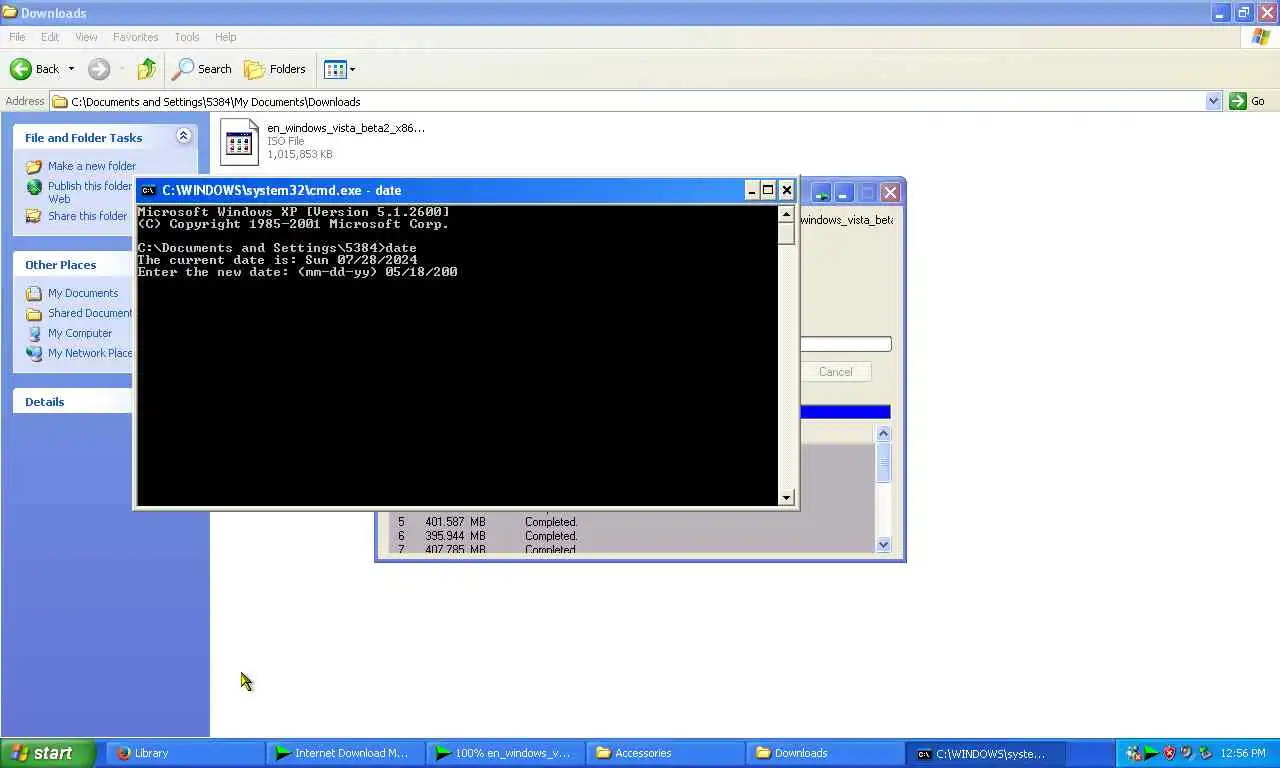The height and width of the screenshot is (768, 1280).
Task: Open the Address bar dropdown list
Action: click(1213, 101)
